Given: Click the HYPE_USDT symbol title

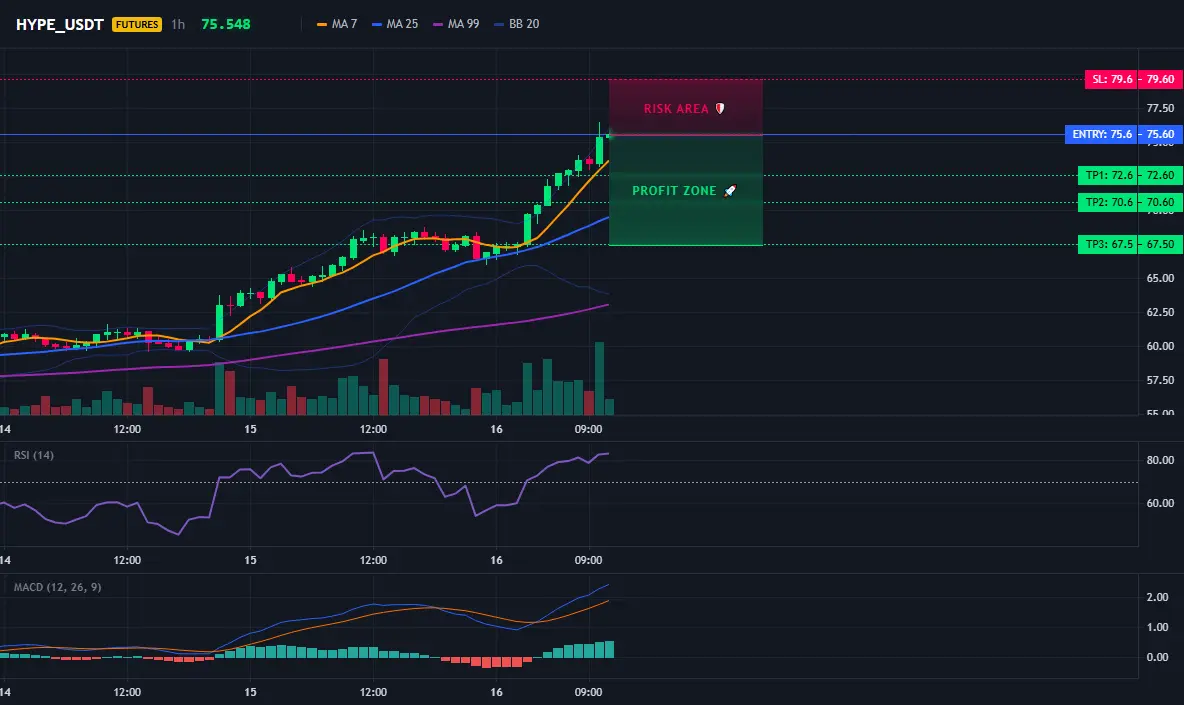Looking at the screenshot, I should point(60,24).
